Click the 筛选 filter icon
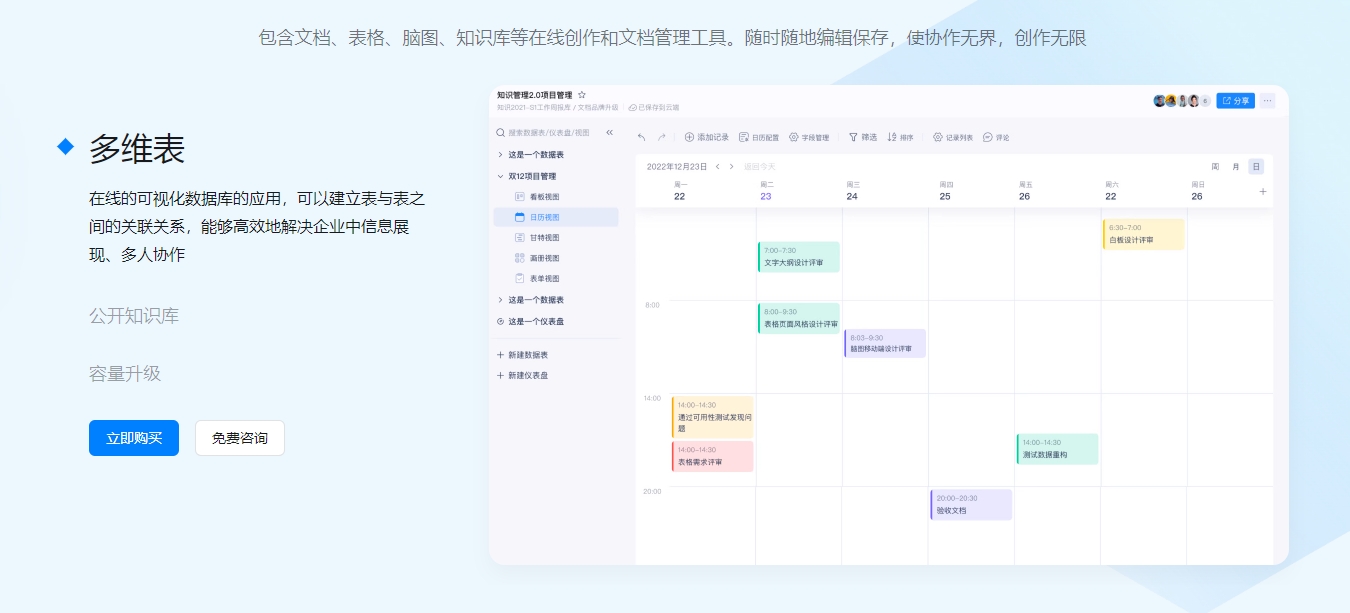Screen dimensions: 1350x613 tap(853, 137)
